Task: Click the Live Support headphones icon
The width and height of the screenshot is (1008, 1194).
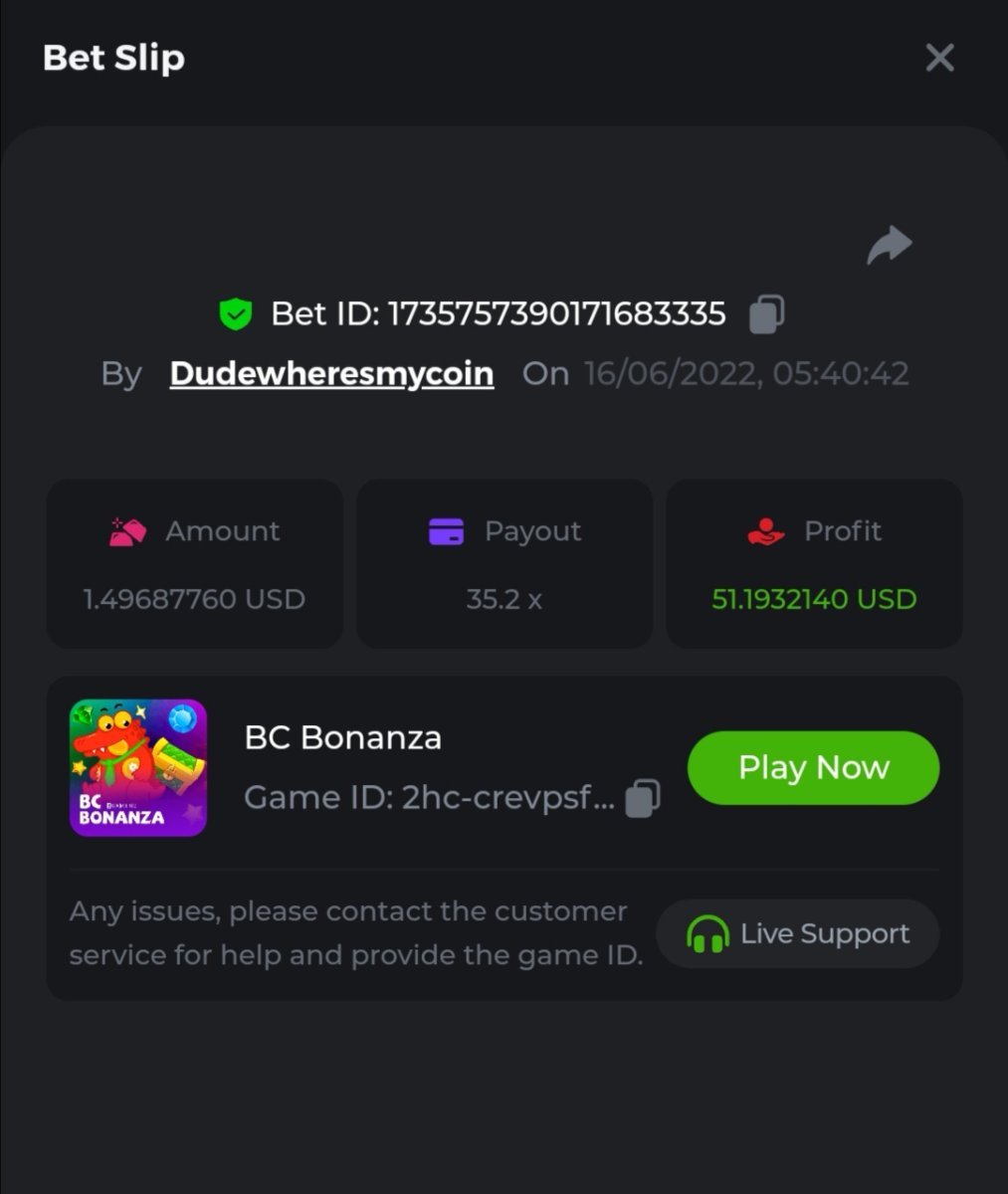Action: click(x=707, y=934)
